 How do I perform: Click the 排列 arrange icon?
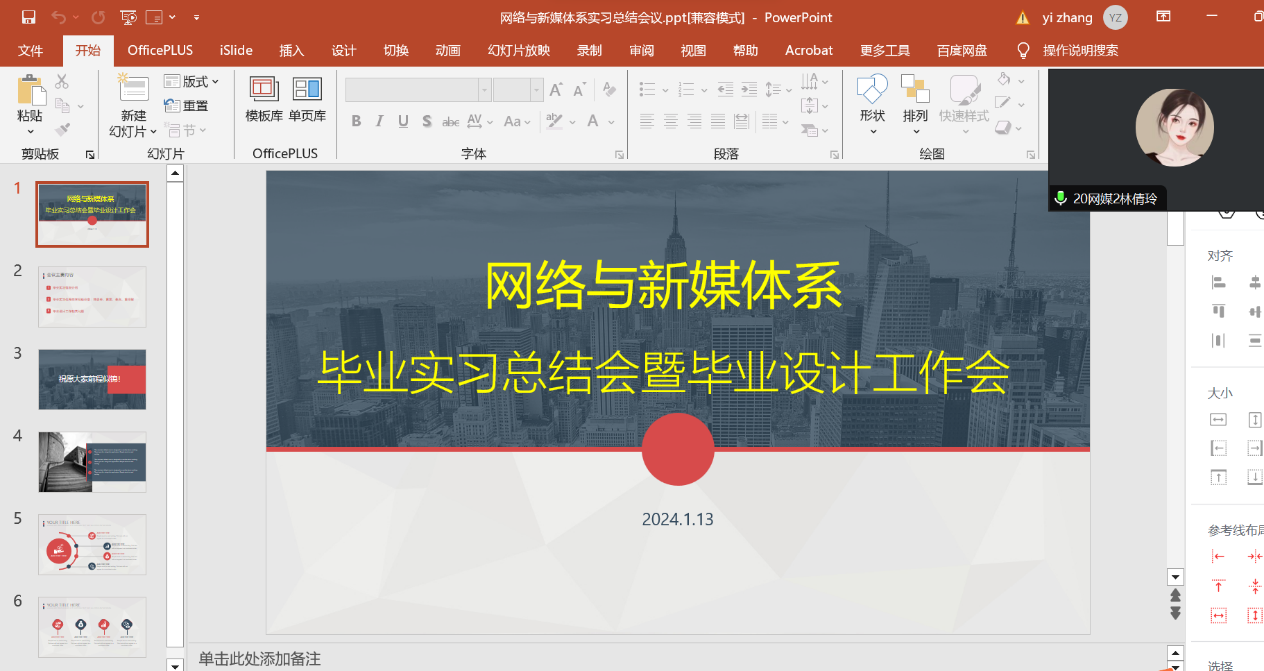coord(915,90)
